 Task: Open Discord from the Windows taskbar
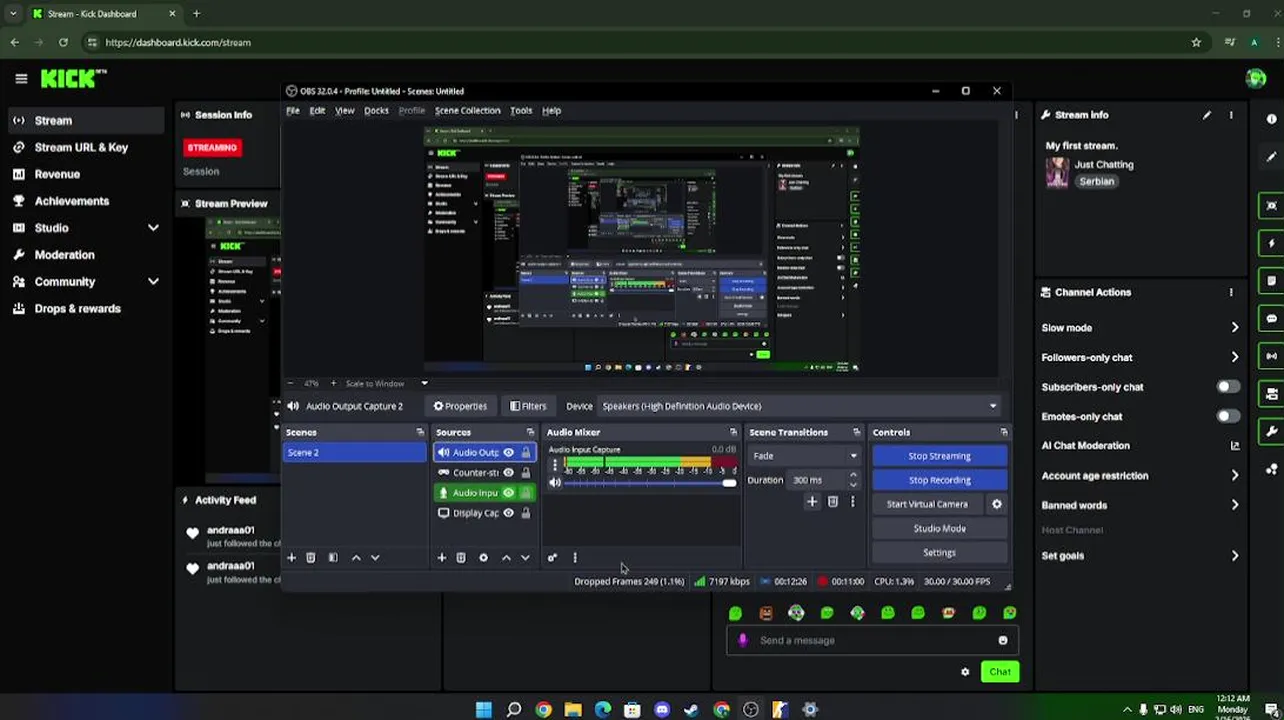662,710
